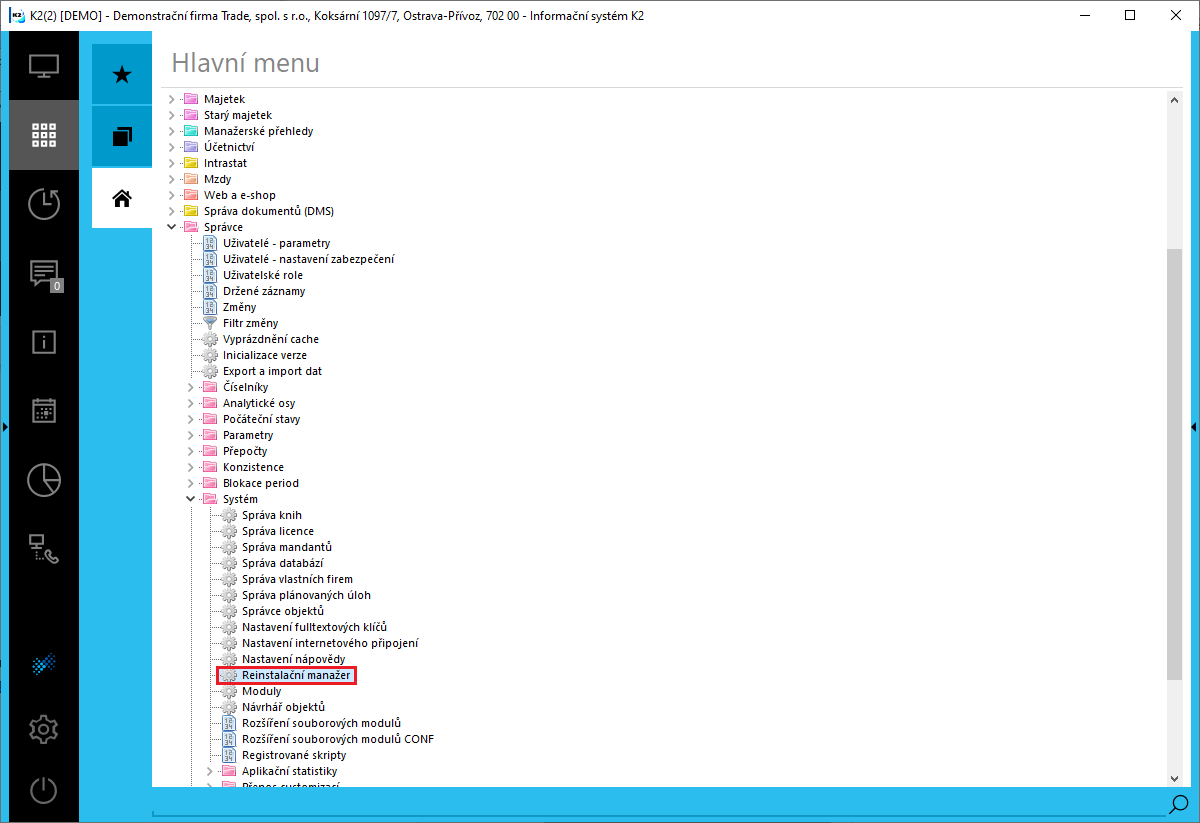Screen dimensions: 1200x823
Task: Expand the Číselníky subfolder
Action: [x=190, y=387]
